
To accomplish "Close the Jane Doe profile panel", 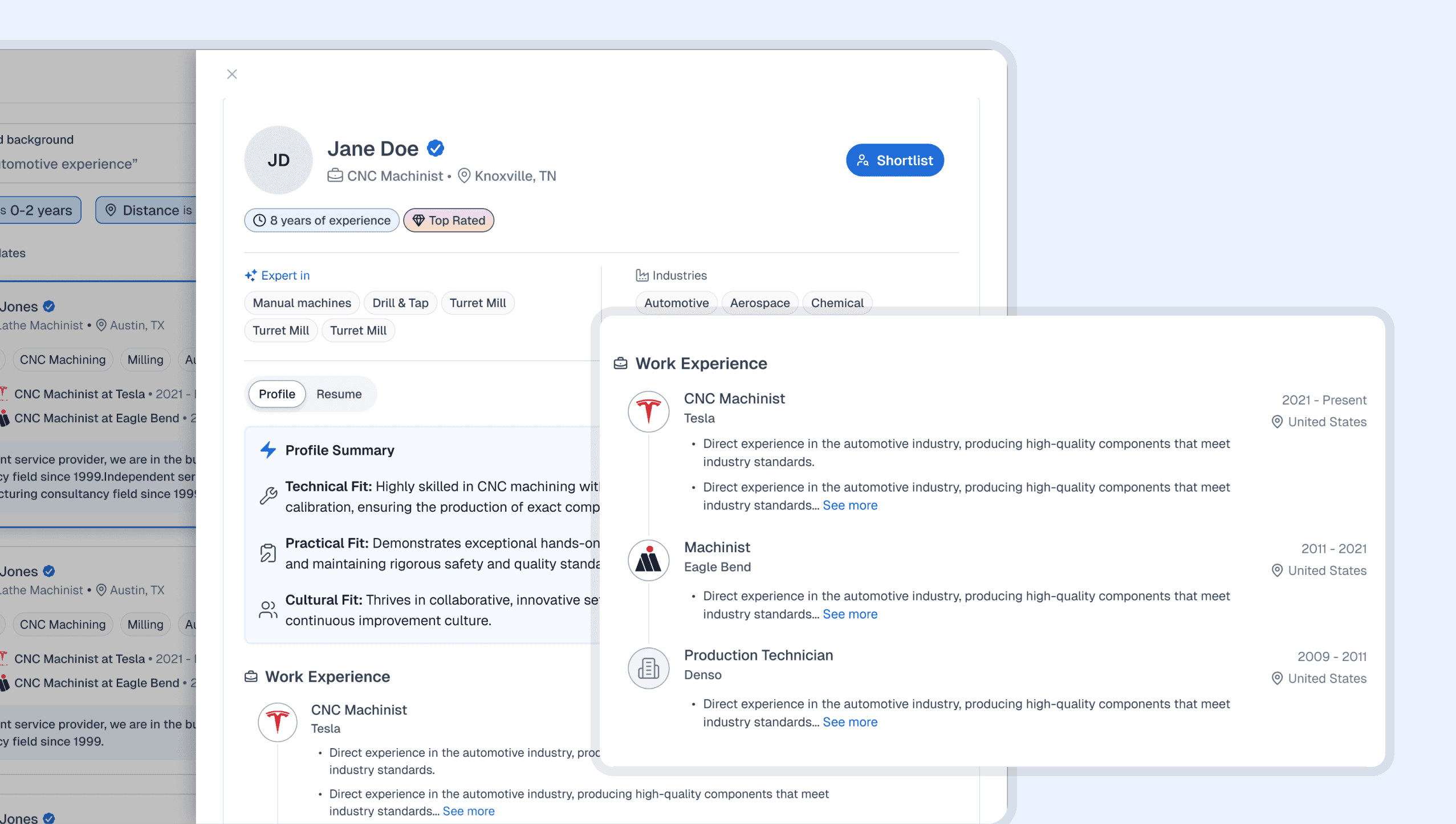I will point(231,74).
